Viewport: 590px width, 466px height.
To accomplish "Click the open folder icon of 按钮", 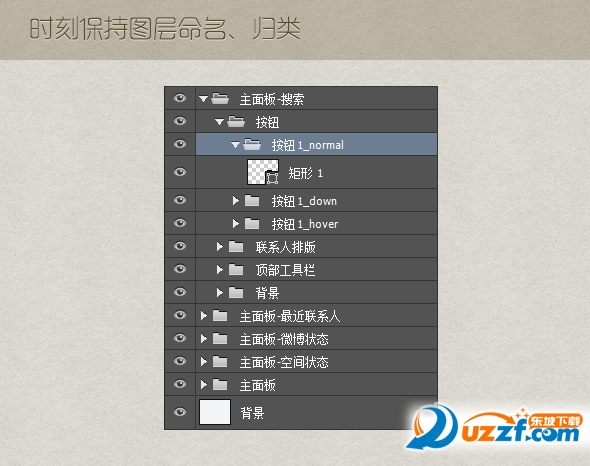I will [236, 122].
